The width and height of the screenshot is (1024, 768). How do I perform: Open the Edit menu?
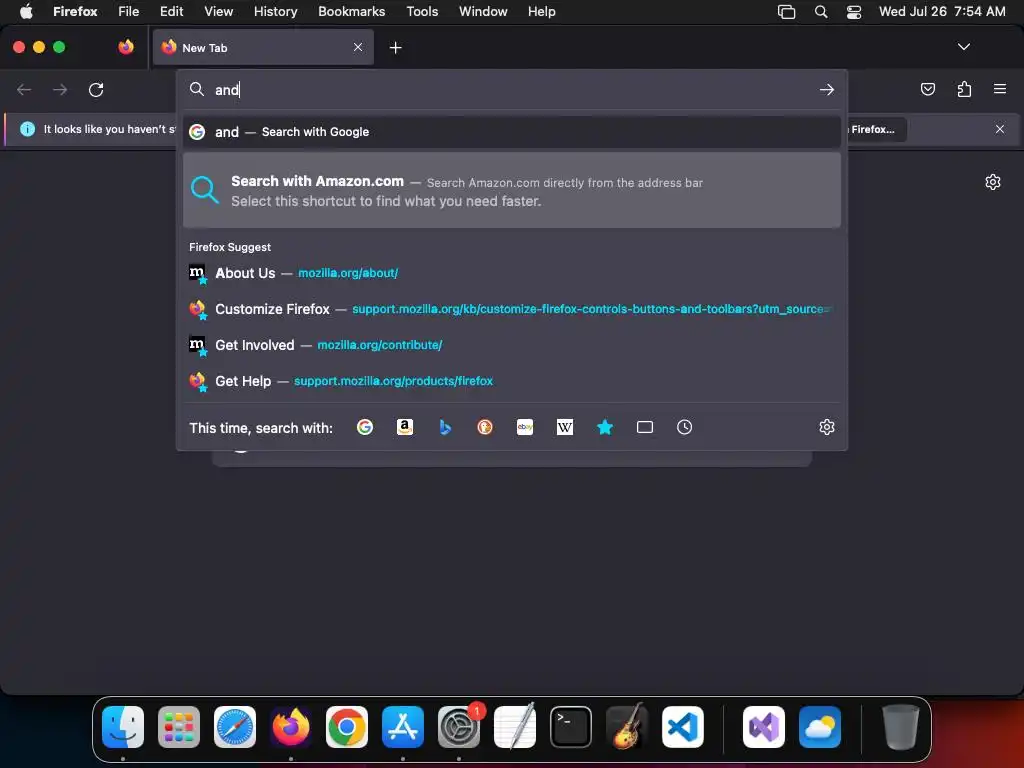pos(172,11)
